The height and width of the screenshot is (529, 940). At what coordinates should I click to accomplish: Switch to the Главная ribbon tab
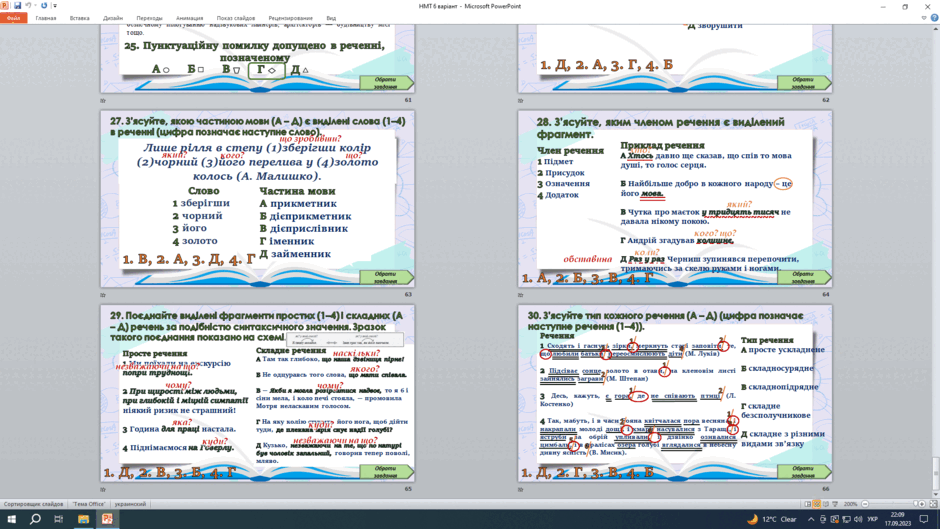[x=46, y=18]
